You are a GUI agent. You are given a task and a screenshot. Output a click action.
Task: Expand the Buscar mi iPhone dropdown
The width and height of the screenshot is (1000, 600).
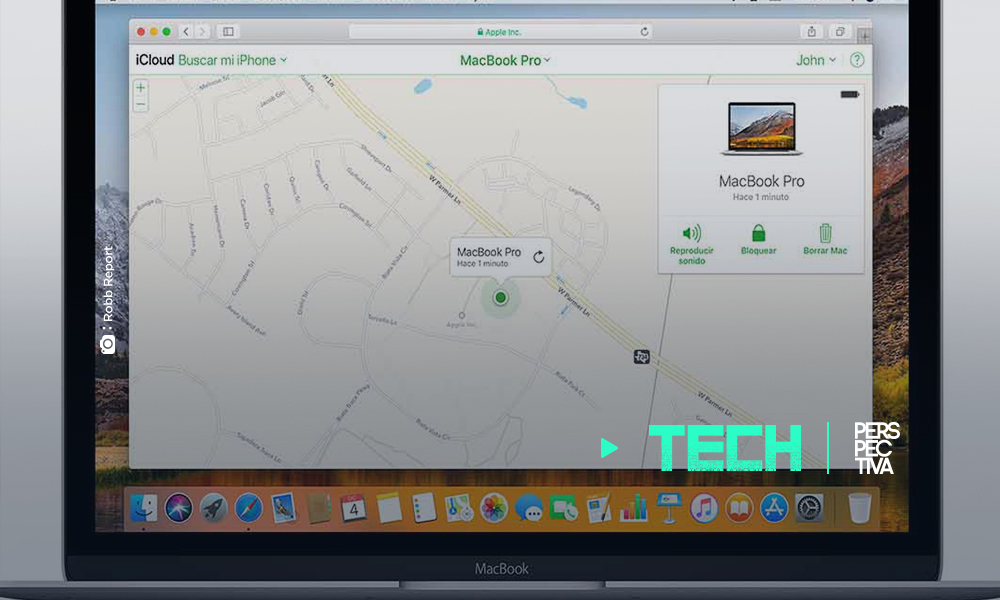(232, 60)
